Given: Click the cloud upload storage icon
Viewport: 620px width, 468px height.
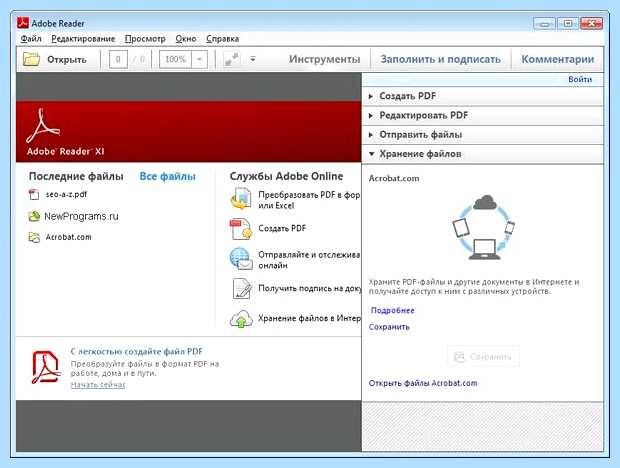Looking at the screenshot, I should (x=241, y=319).
